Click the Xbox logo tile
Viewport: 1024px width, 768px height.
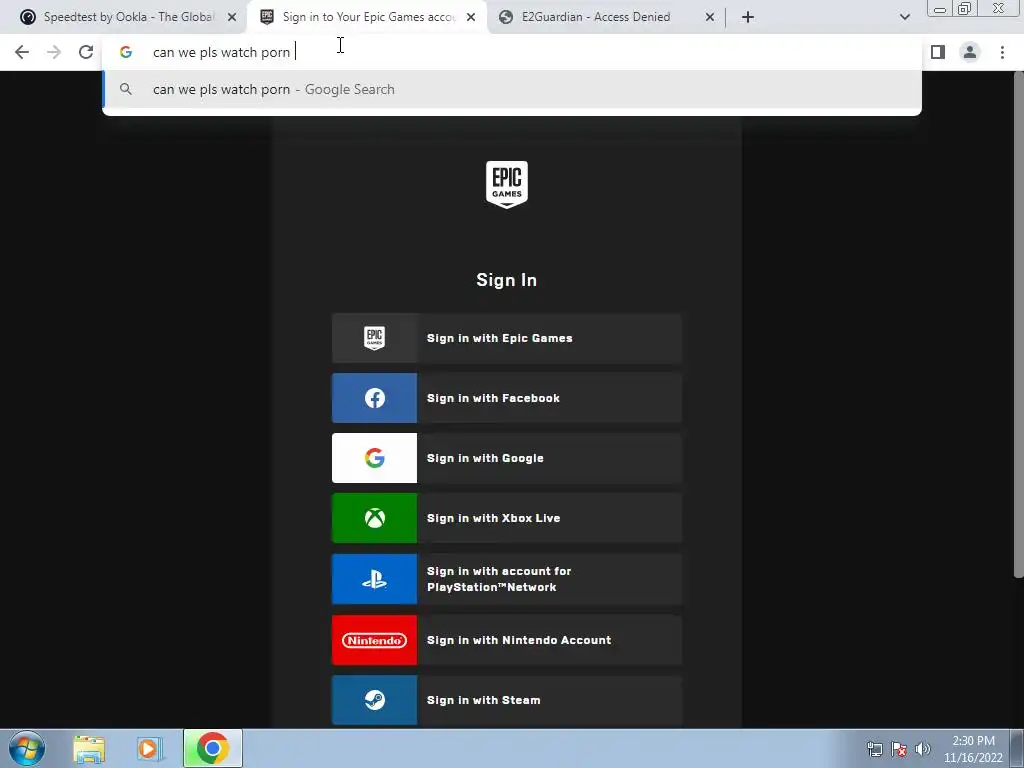coord(374,519)
